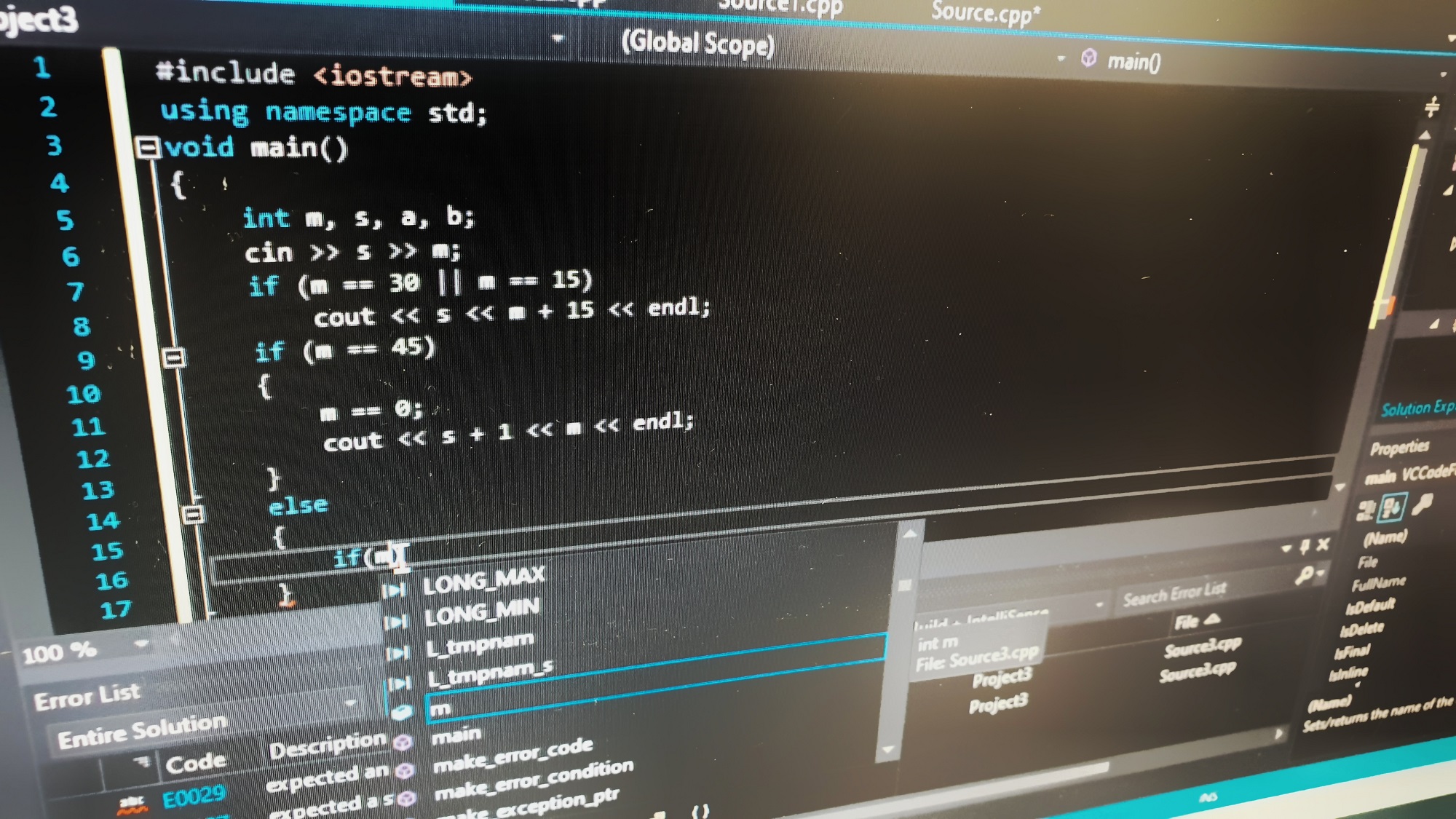Open the Error List window options arrow

[x=1286, y=548]
